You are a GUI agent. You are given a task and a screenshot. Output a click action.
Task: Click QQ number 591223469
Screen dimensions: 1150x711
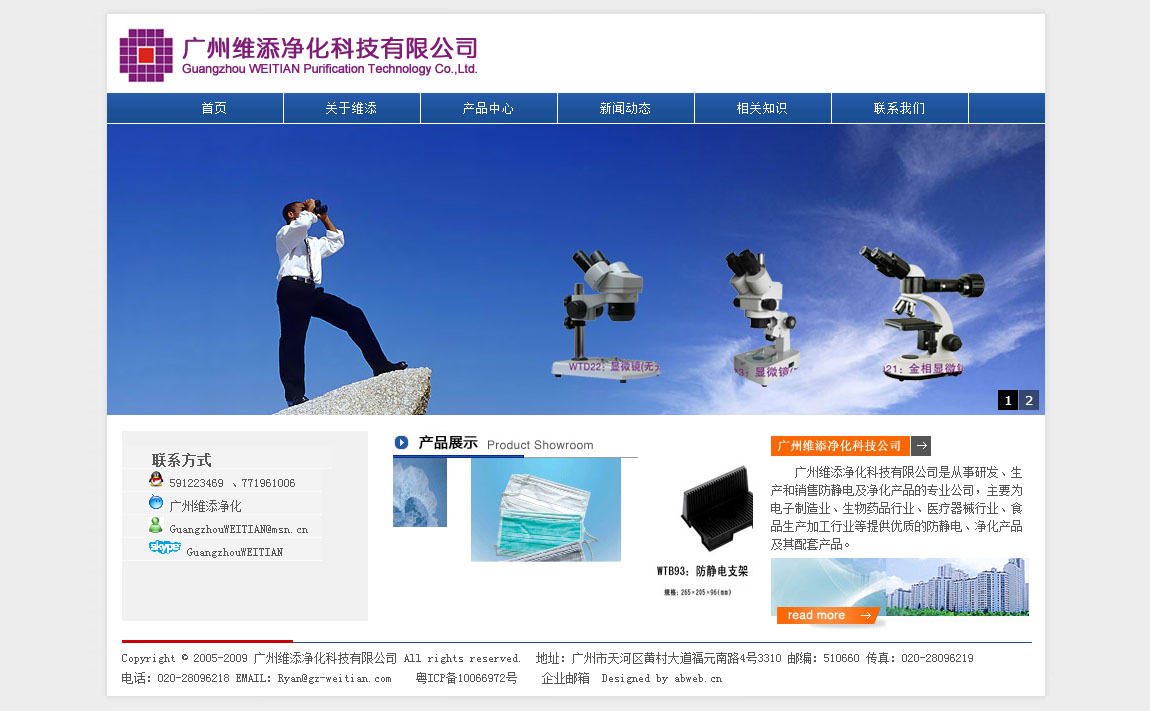tap(196, 483)
